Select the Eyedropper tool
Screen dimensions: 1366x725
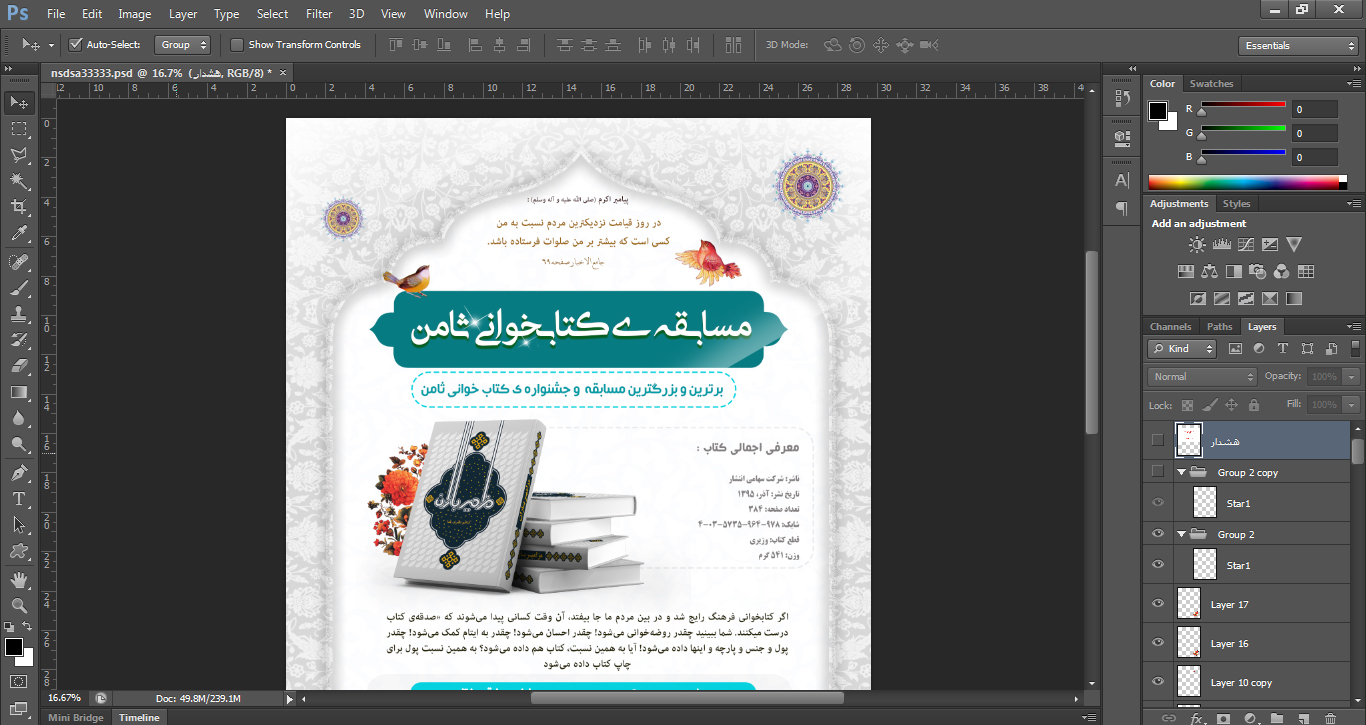tap(19, 234)
